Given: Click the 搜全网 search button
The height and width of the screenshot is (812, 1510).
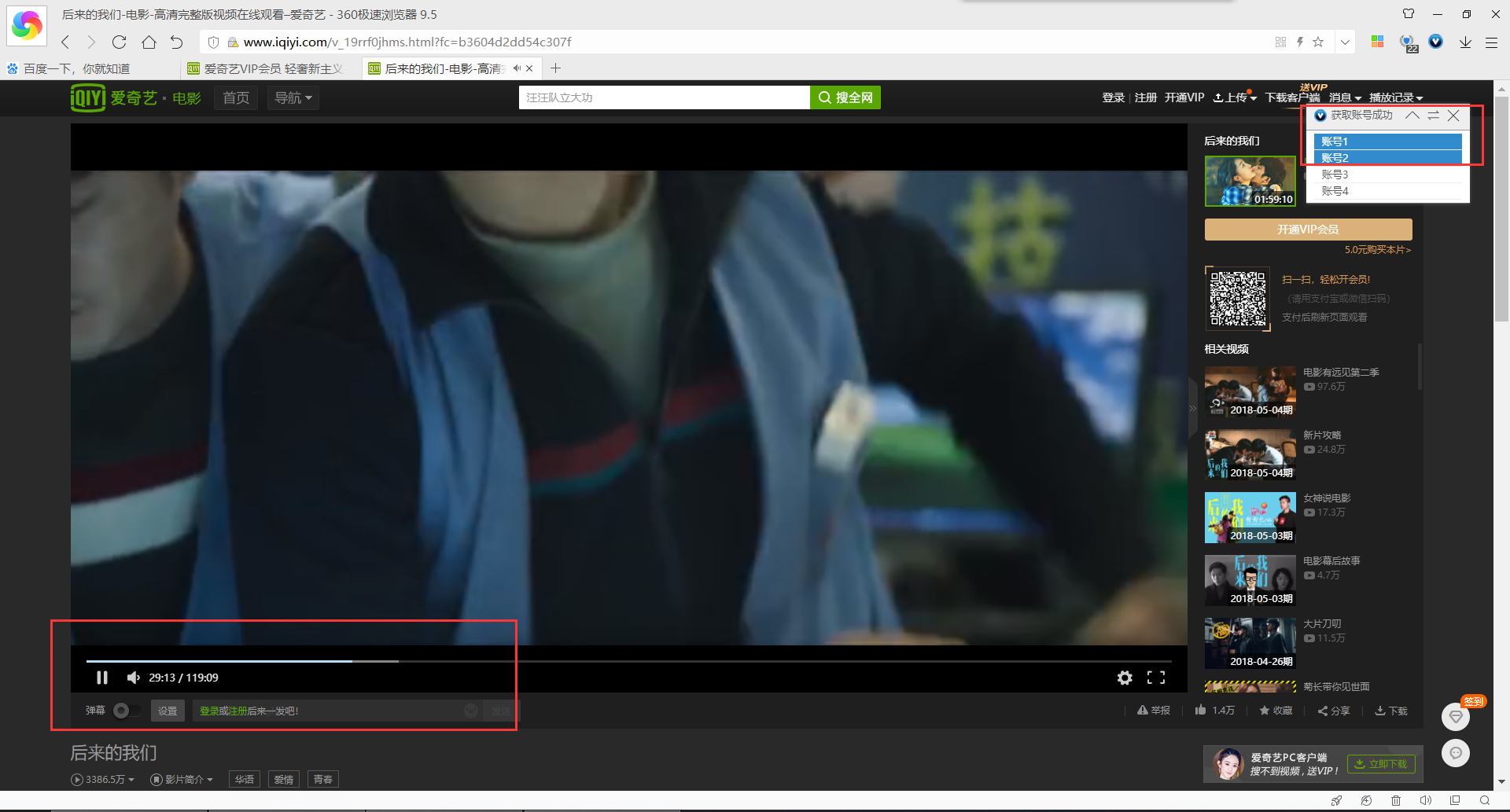Looking at the screenshot, I should [x=845, y=97].
